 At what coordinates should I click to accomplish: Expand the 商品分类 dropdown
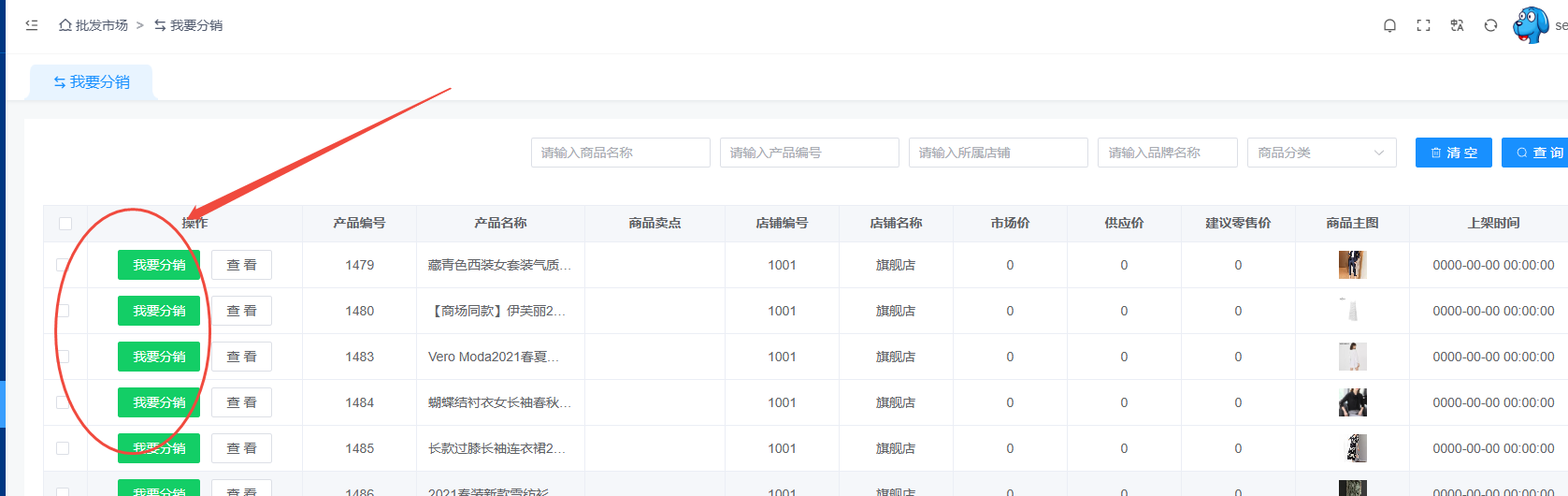coord(1321,153)
